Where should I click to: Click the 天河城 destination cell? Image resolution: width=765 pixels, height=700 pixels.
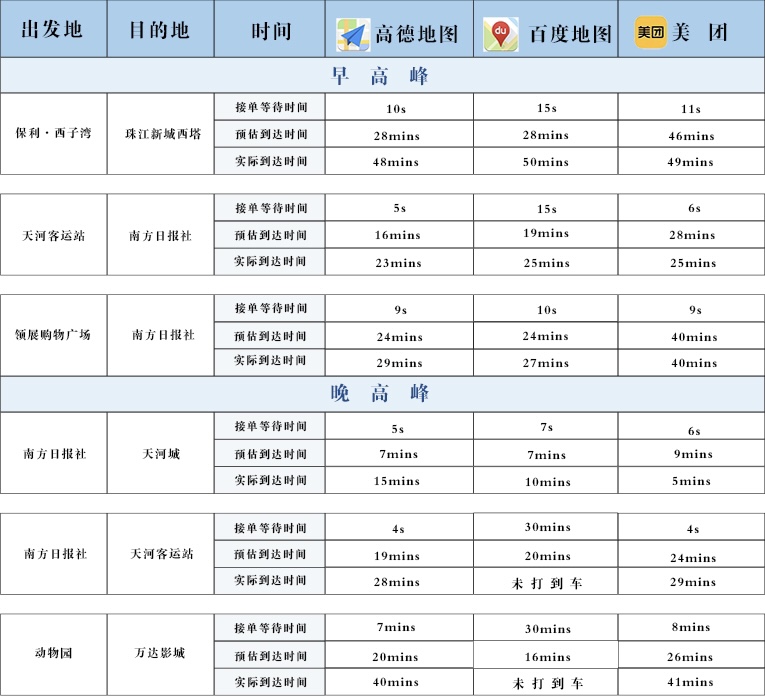pos(160,453)
